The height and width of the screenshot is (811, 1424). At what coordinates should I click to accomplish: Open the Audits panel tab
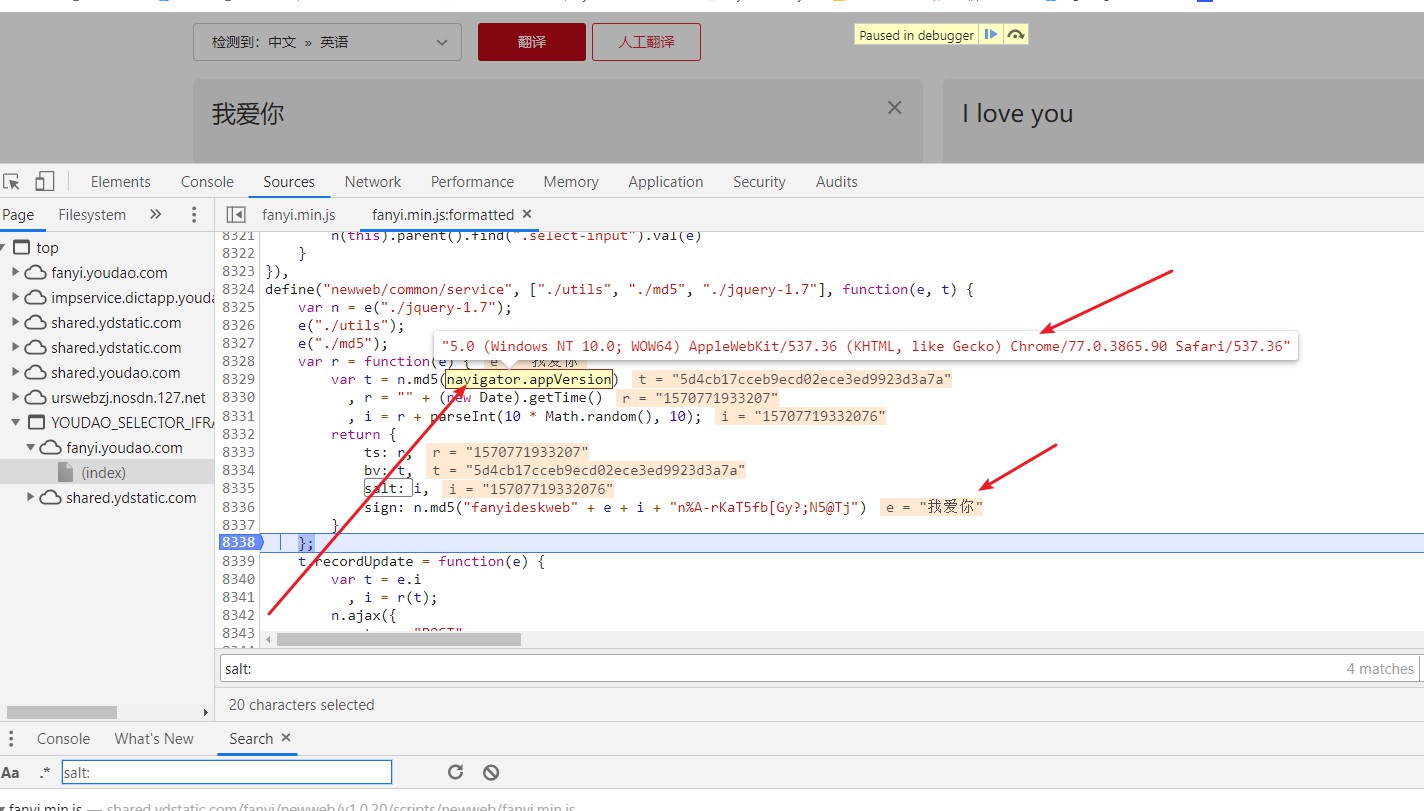pyautogui.click(x=837, y=181)
